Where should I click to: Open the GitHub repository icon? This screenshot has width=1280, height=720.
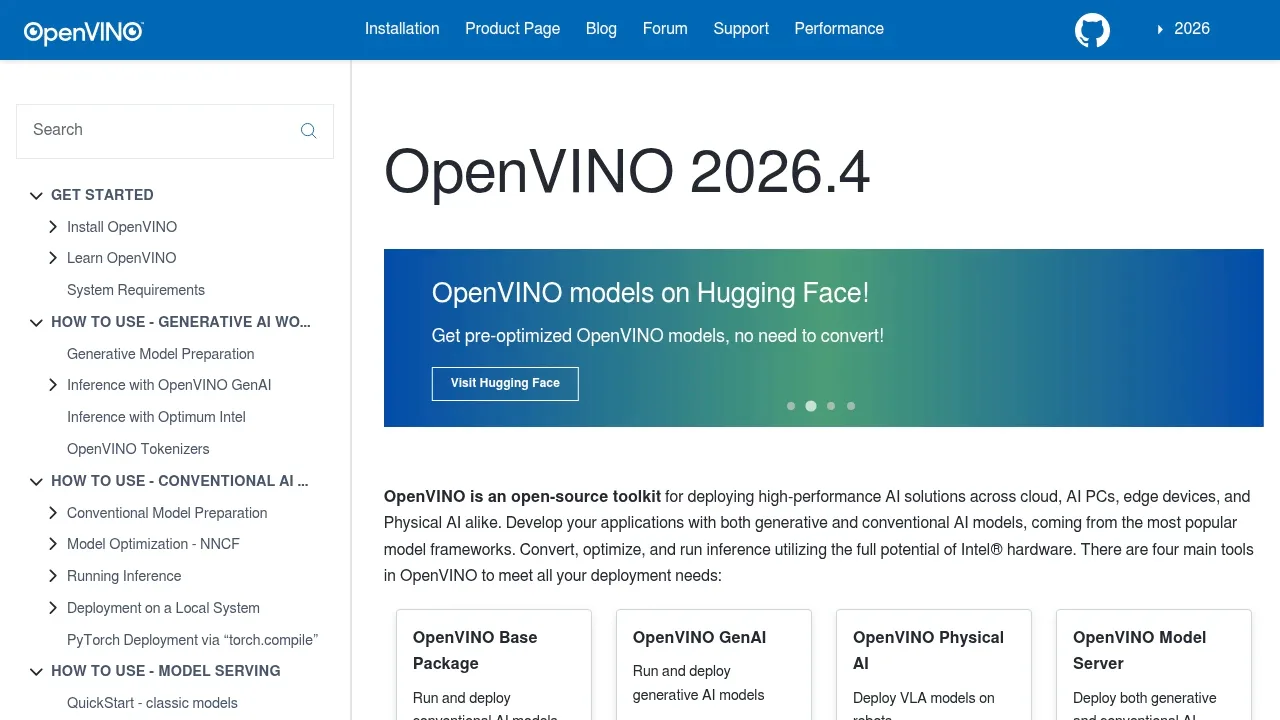pyautogui.click(x=1092, y=30)
